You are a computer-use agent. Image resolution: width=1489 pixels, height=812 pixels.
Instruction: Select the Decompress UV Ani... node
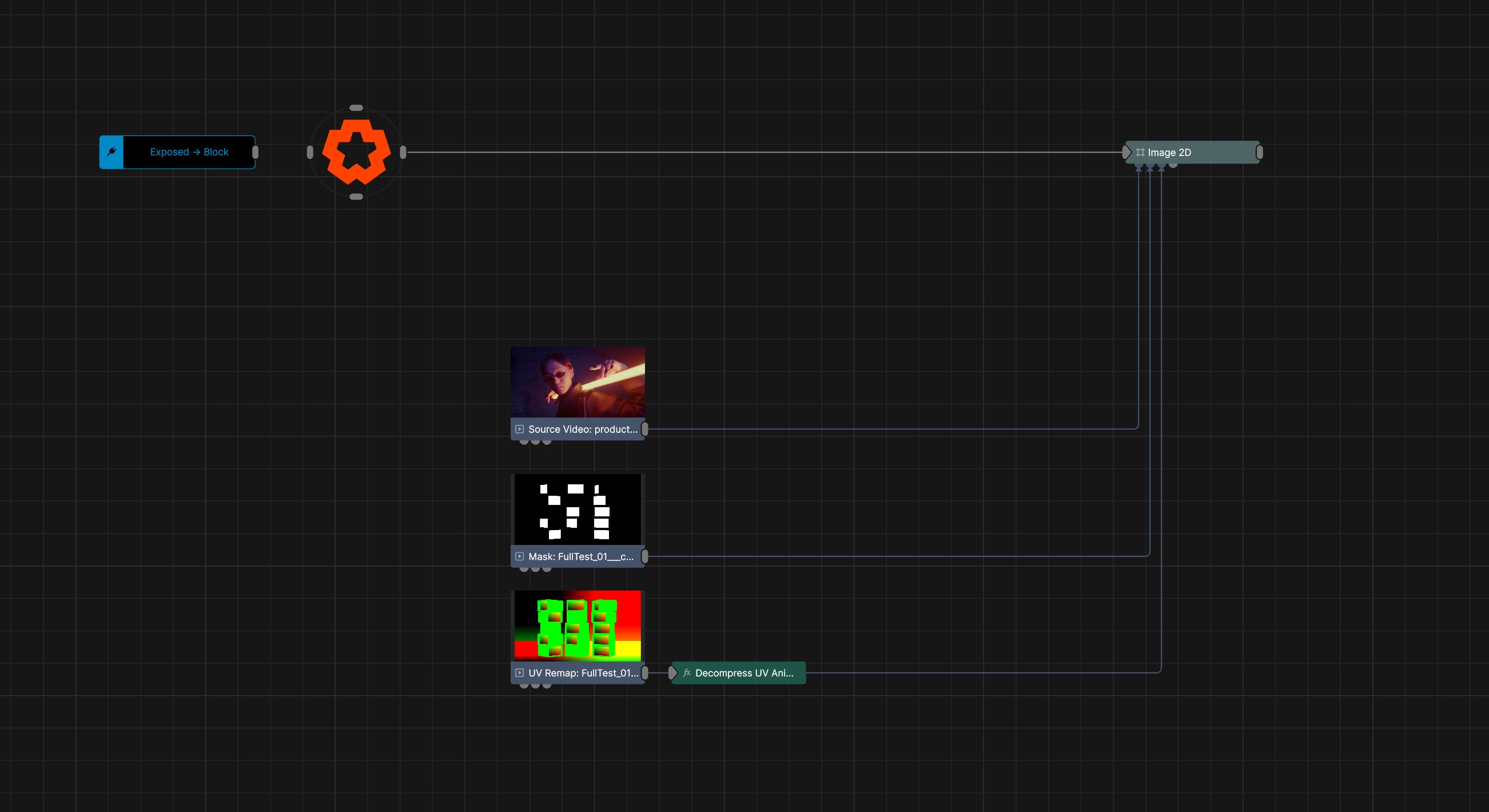[x=738, y=672]
